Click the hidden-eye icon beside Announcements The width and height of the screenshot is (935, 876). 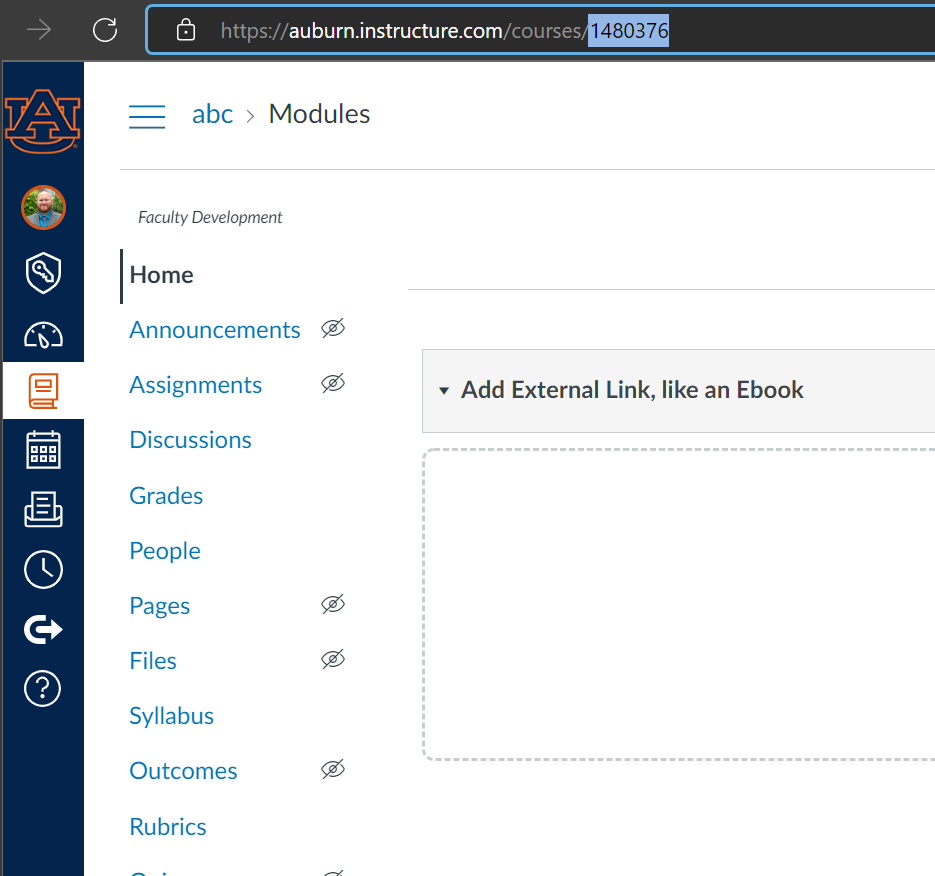tap(333, 329)
